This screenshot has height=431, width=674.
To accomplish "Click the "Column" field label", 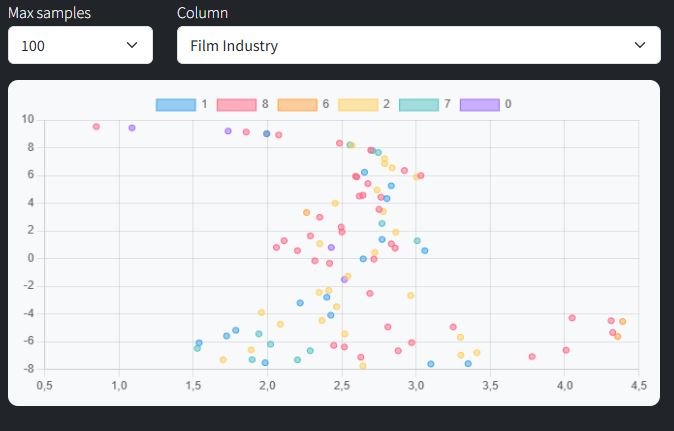I will [202, 13].
